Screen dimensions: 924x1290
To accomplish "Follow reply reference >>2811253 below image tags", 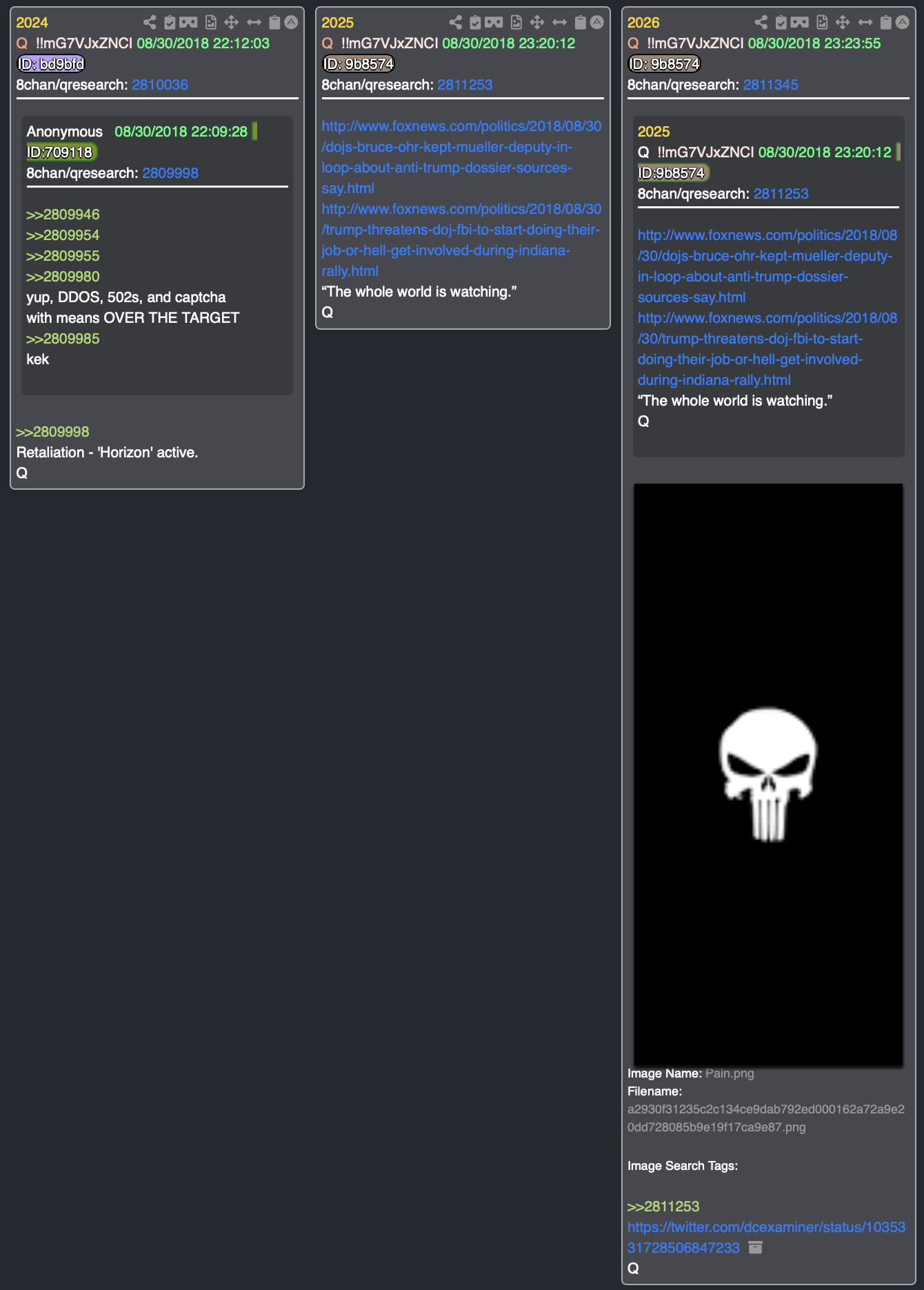I will (663, 1207).
